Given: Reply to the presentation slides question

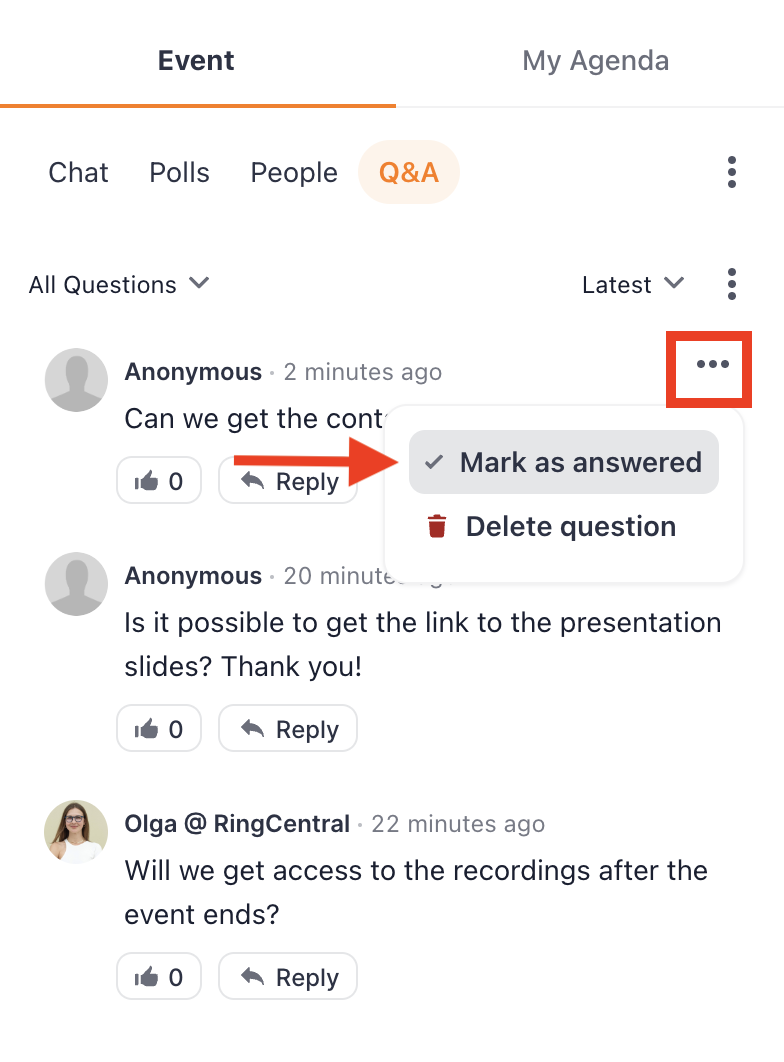Looking at the screenshot, I should (x=288, y=728).
